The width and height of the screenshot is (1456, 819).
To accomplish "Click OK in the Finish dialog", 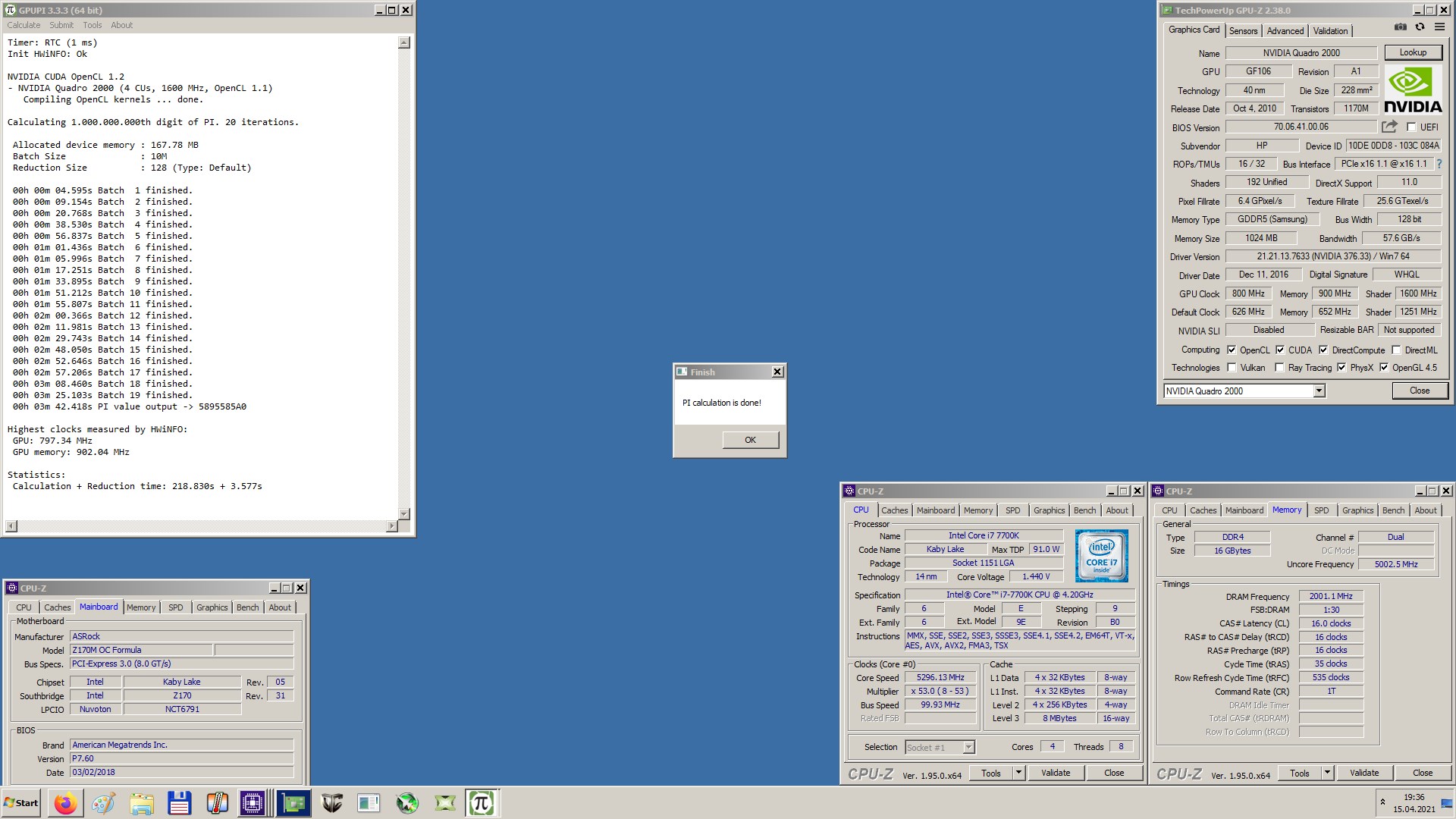I will (750, 440).
